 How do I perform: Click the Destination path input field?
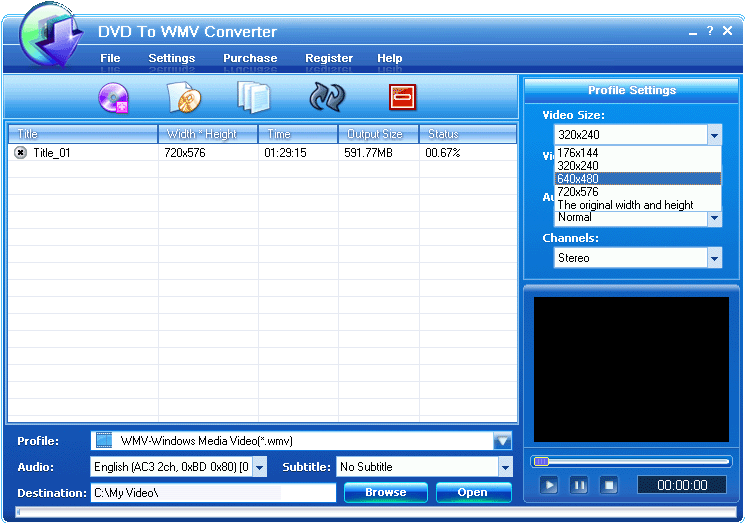tap(213, 492)
